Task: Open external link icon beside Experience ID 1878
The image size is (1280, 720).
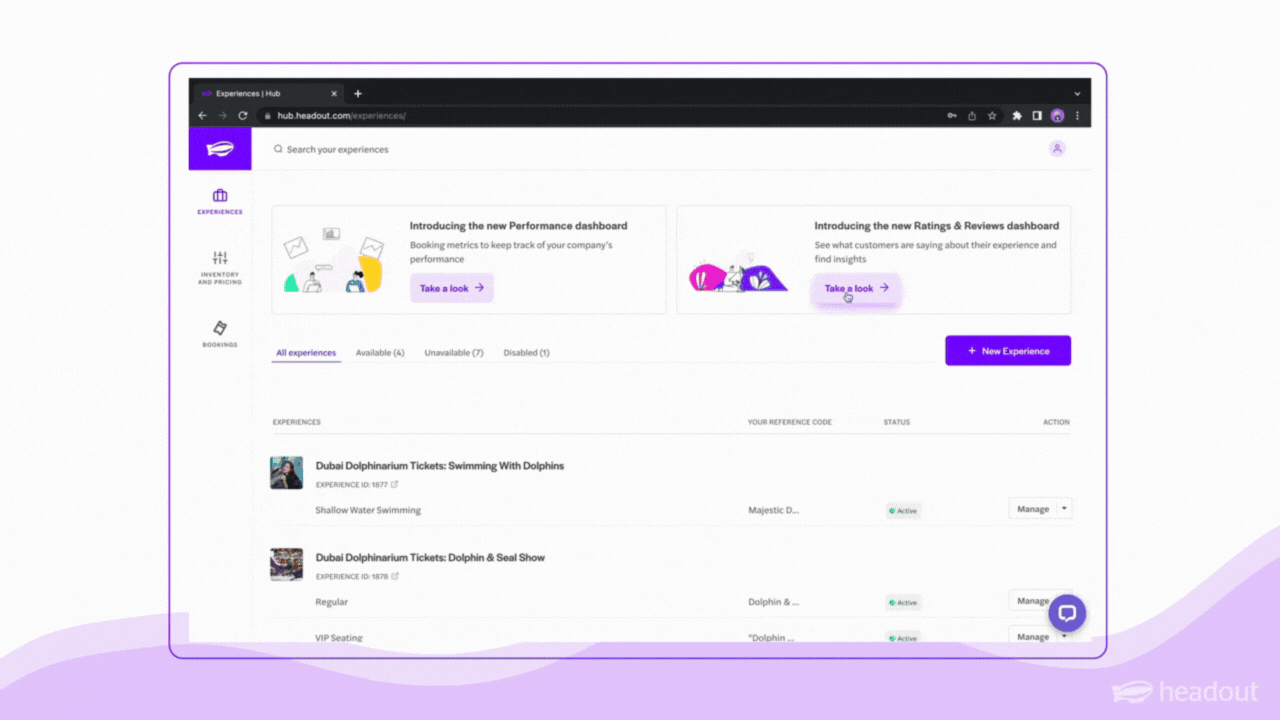Action: point(394,577)
